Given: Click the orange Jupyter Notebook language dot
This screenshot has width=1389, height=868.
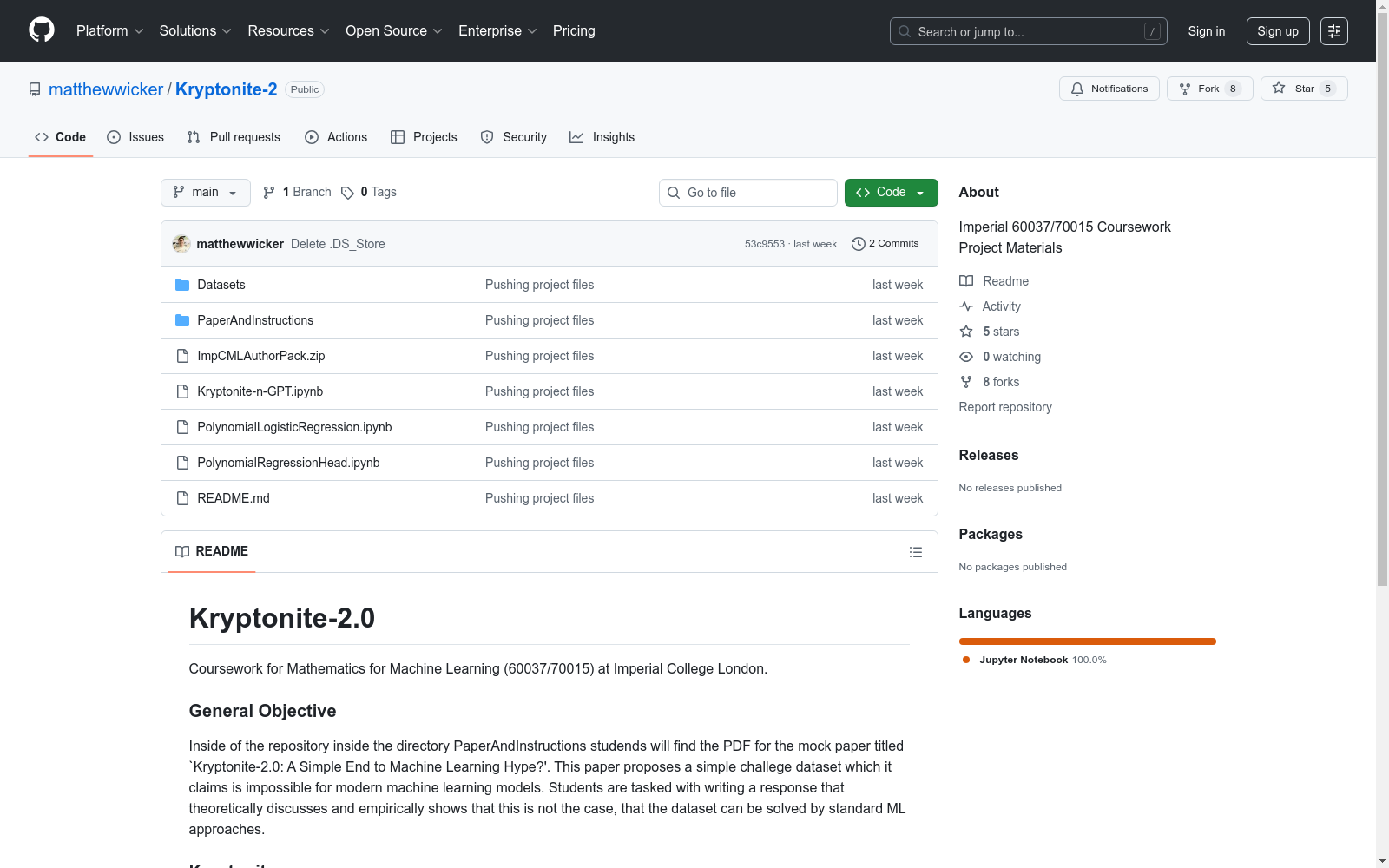Looking at the screenshot, I should (x=966, y=660).
